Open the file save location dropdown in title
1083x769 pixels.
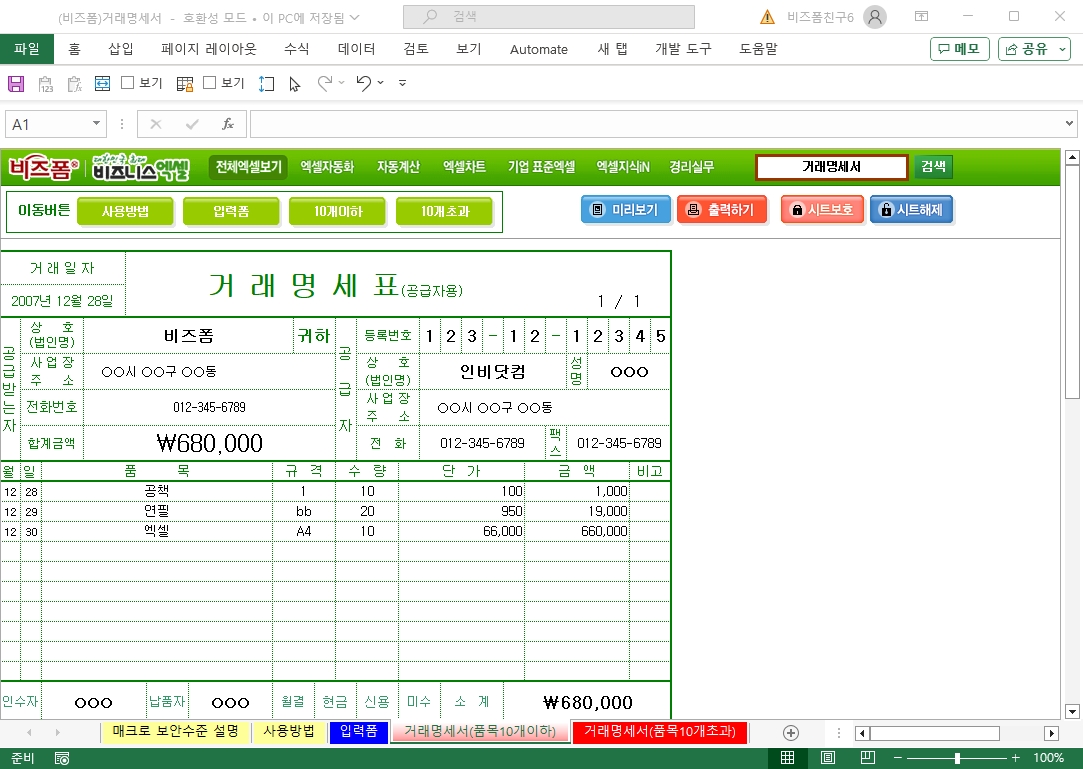(x=355, y=17)
